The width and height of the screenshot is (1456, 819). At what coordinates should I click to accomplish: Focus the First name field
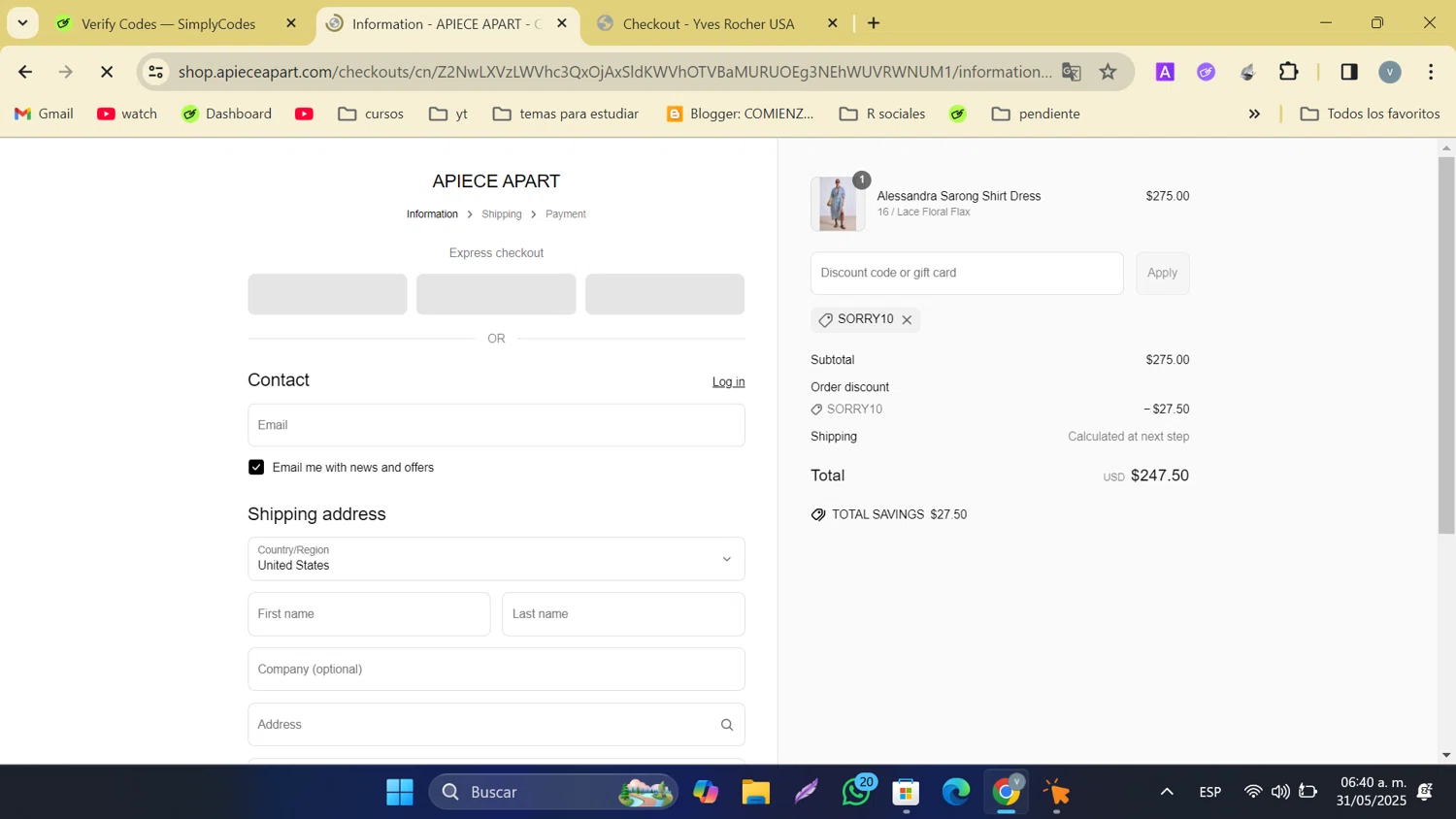click(369, 614)
